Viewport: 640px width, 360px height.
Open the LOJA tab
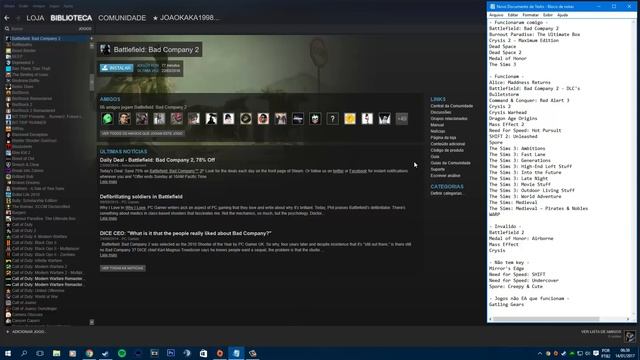point(35,18)
